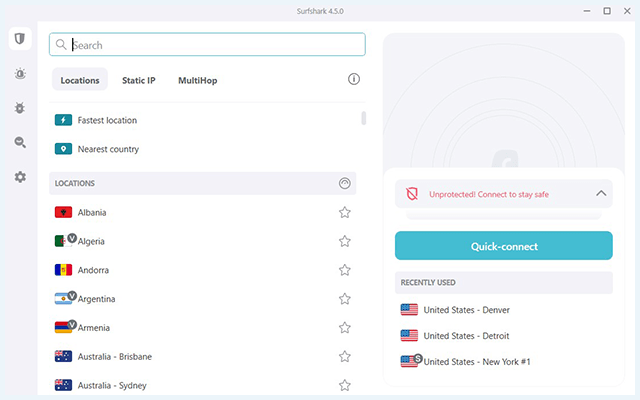This screenshot has height=400, width=640.
Task: Select the Argentina location row
Action: pyautogui.click(x=202, y=299)
